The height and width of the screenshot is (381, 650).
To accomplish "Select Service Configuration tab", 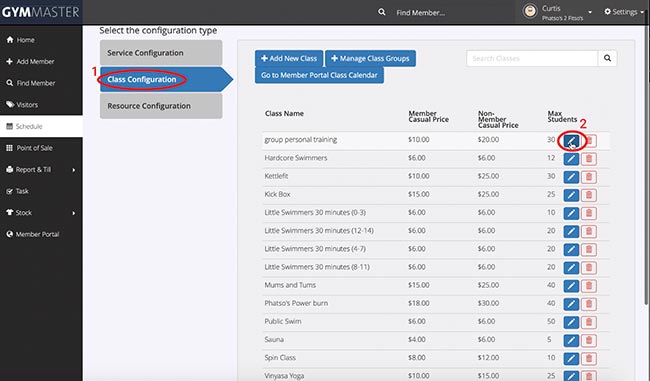I will pos(161,53).
